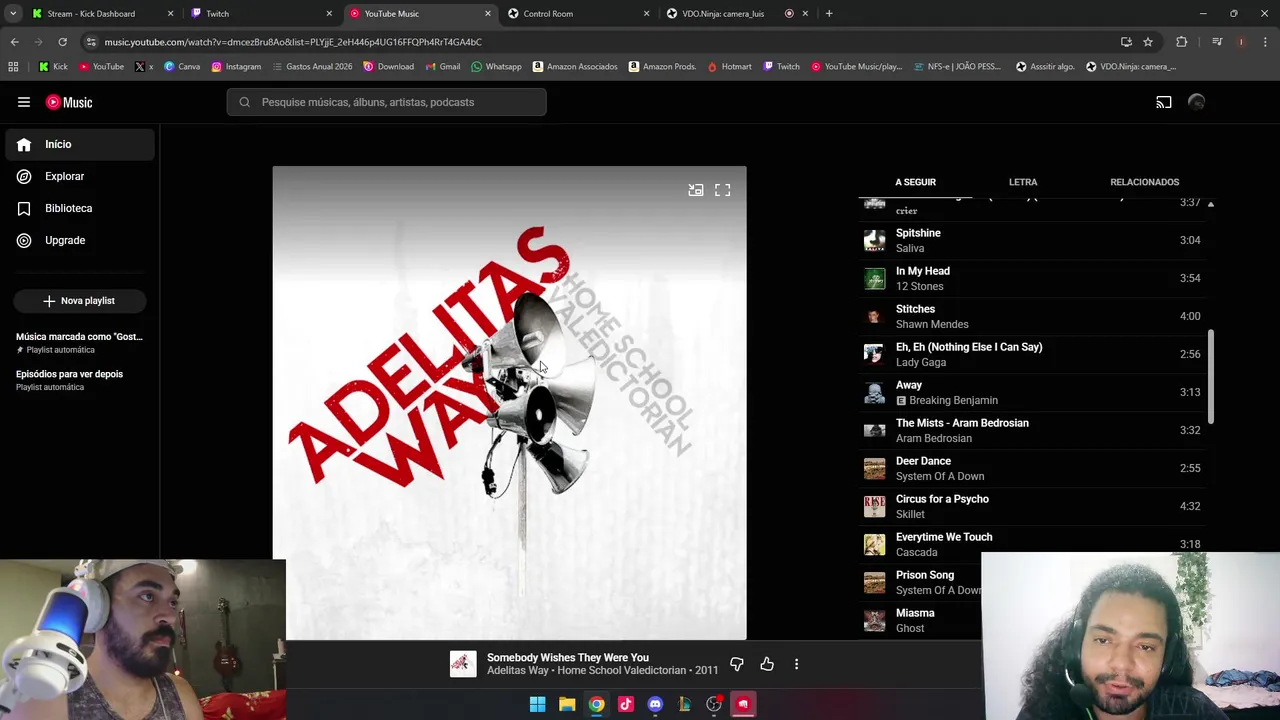The width and height of the screenshot is (1280, 720).
Task: Select the RELACIONADOS tab
Action: [x=1144, y=182]
